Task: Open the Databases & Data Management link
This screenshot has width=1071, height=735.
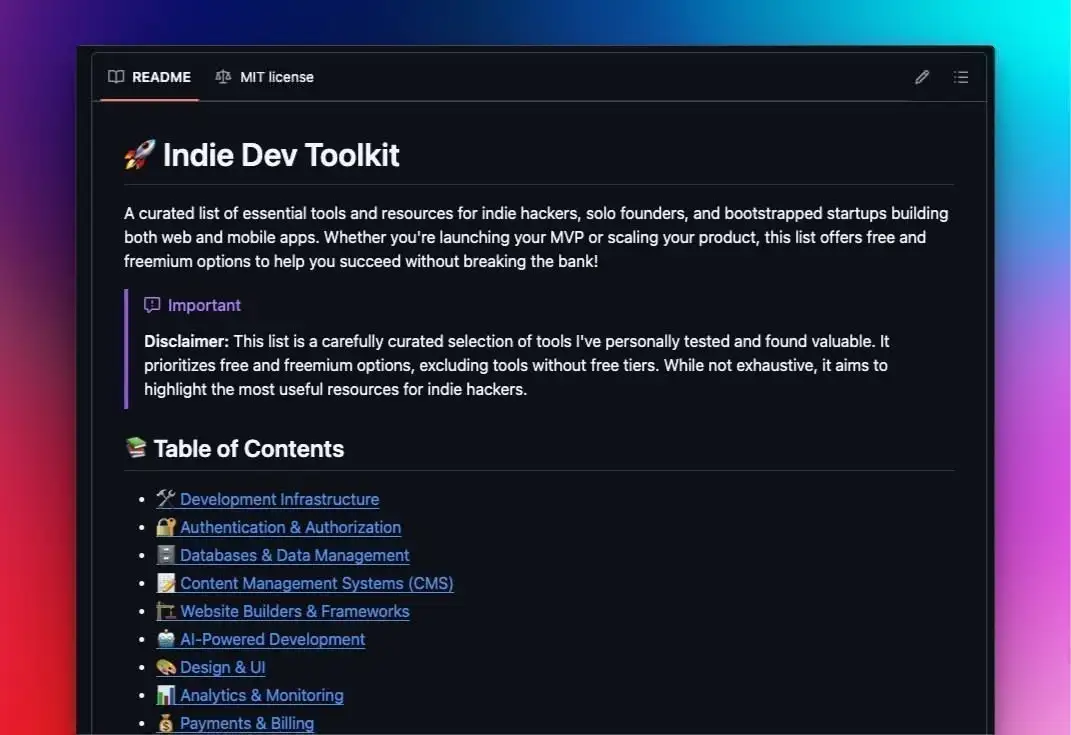Action: [x=294, y=555]
